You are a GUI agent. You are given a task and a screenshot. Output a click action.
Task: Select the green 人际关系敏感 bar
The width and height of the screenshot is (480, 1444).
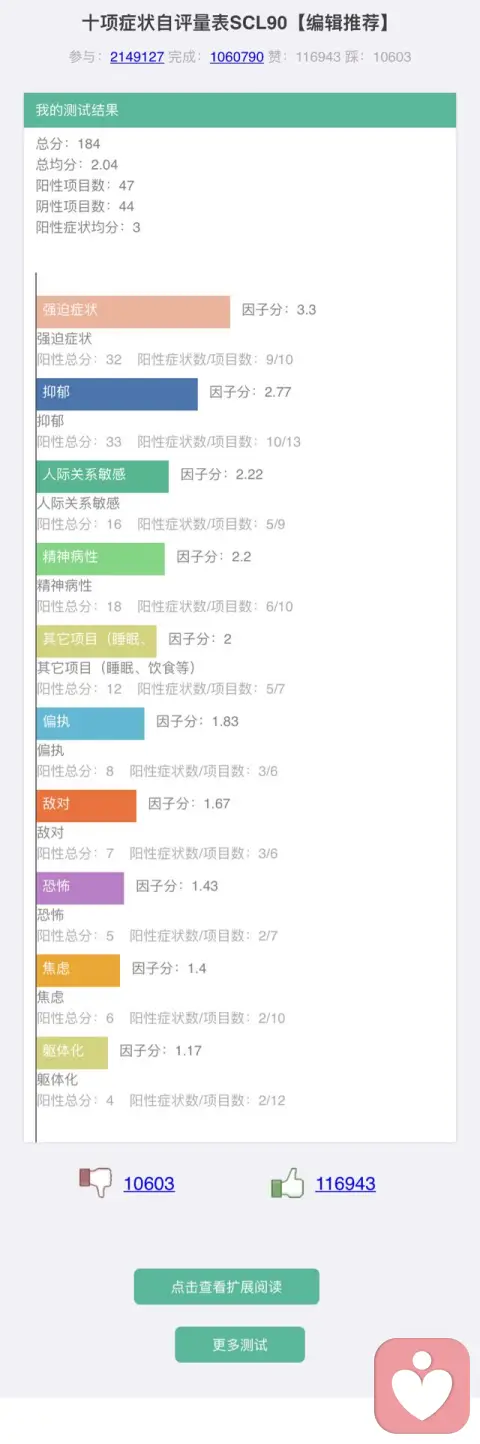[102, 476]
